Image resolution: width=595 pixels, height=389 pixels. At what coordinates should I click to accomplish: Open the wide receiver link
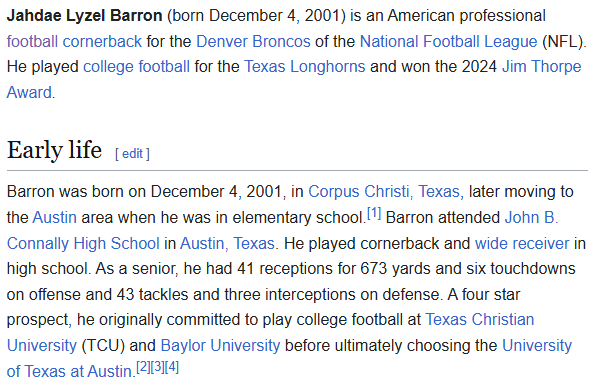tap(522, 243)
